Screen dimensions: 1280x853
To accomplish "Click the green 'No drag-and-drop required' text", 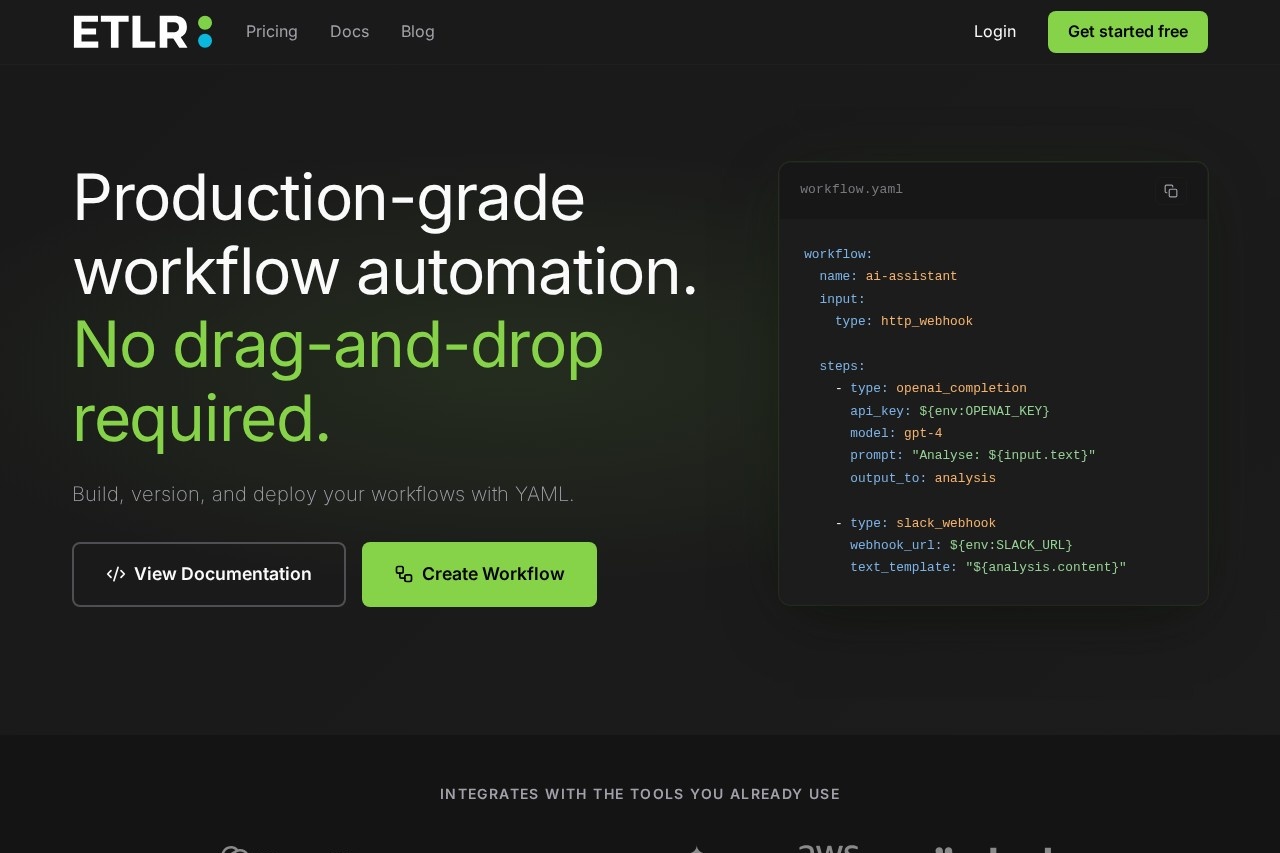I will 338,381.
